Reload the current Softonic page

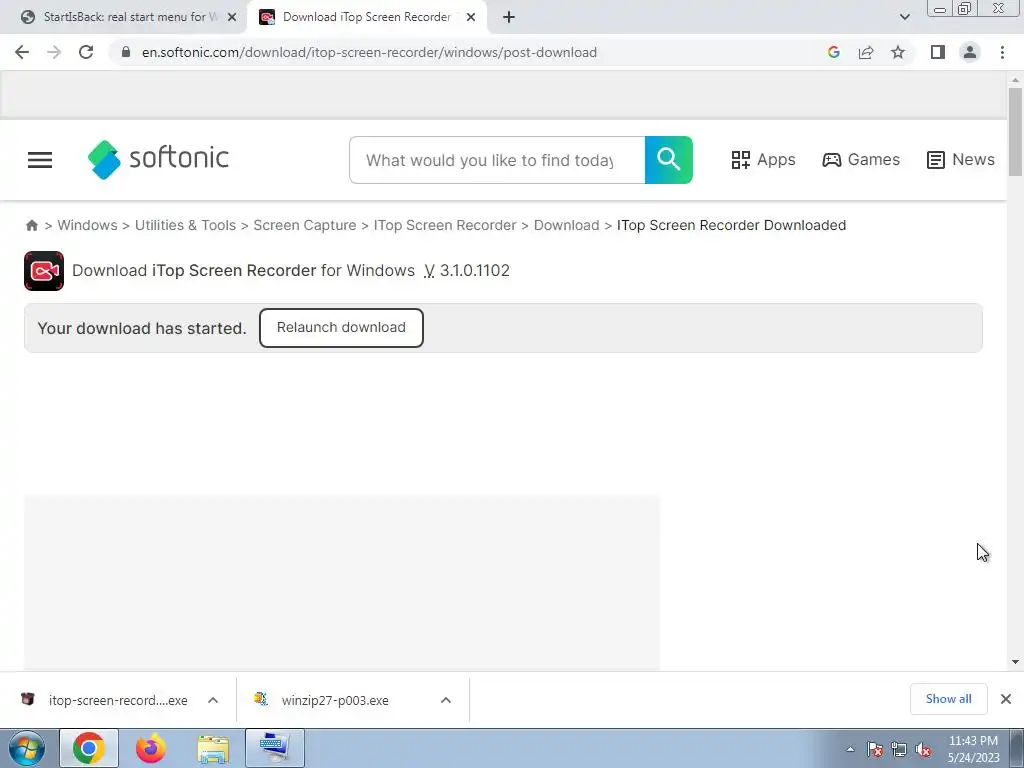86,52
